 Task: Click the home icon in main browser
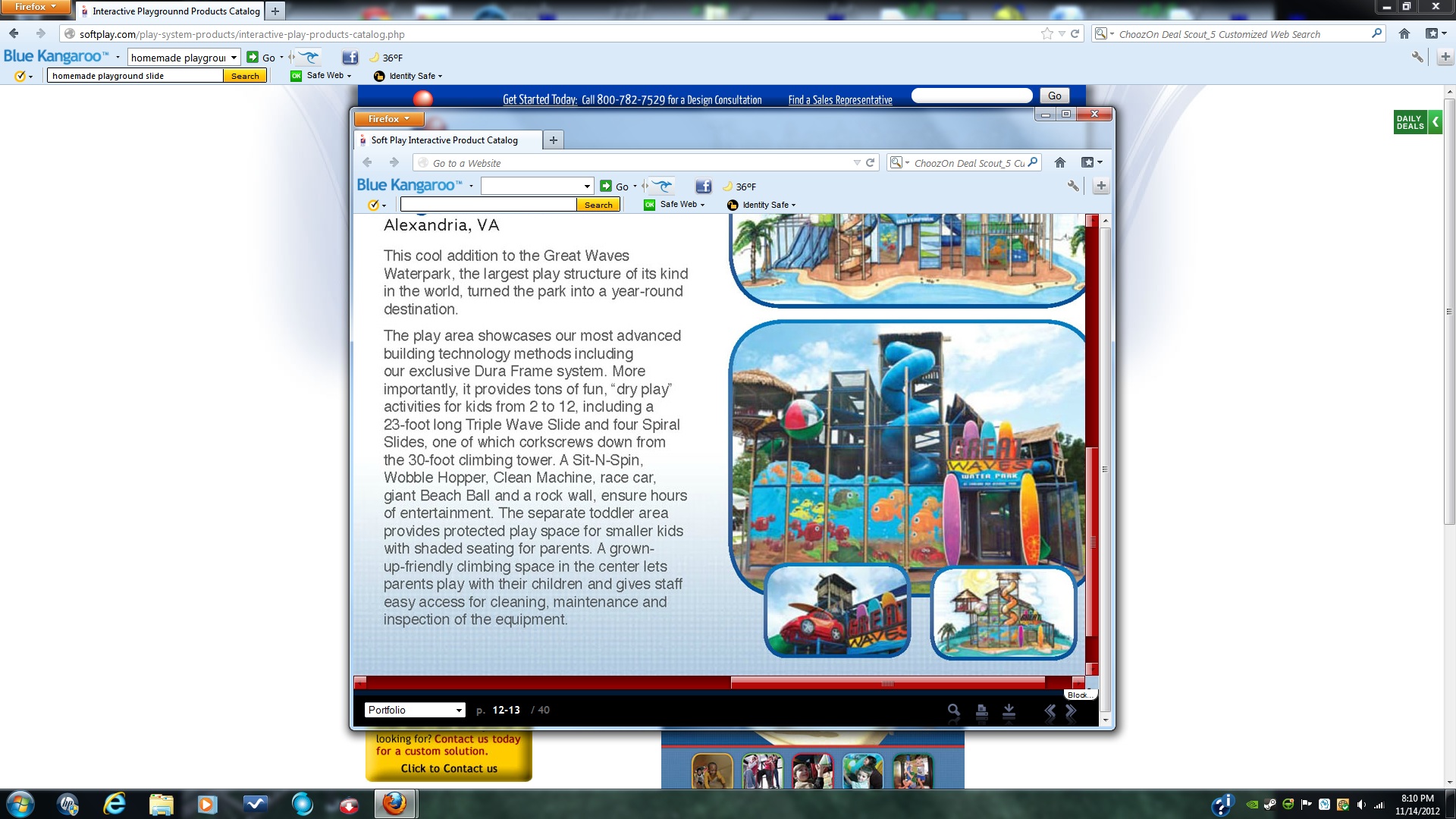pos(1404,34)
